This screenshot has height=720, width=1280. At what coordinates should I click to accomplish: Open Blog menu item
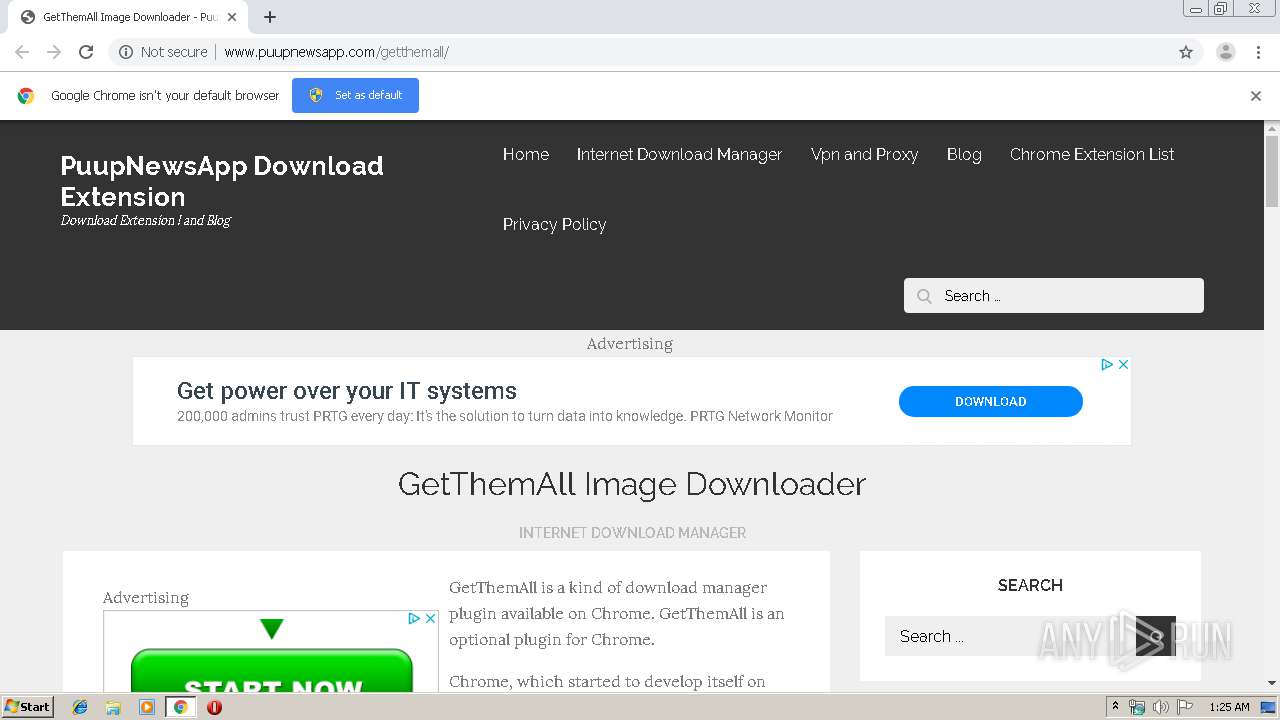tap(964, 154)
